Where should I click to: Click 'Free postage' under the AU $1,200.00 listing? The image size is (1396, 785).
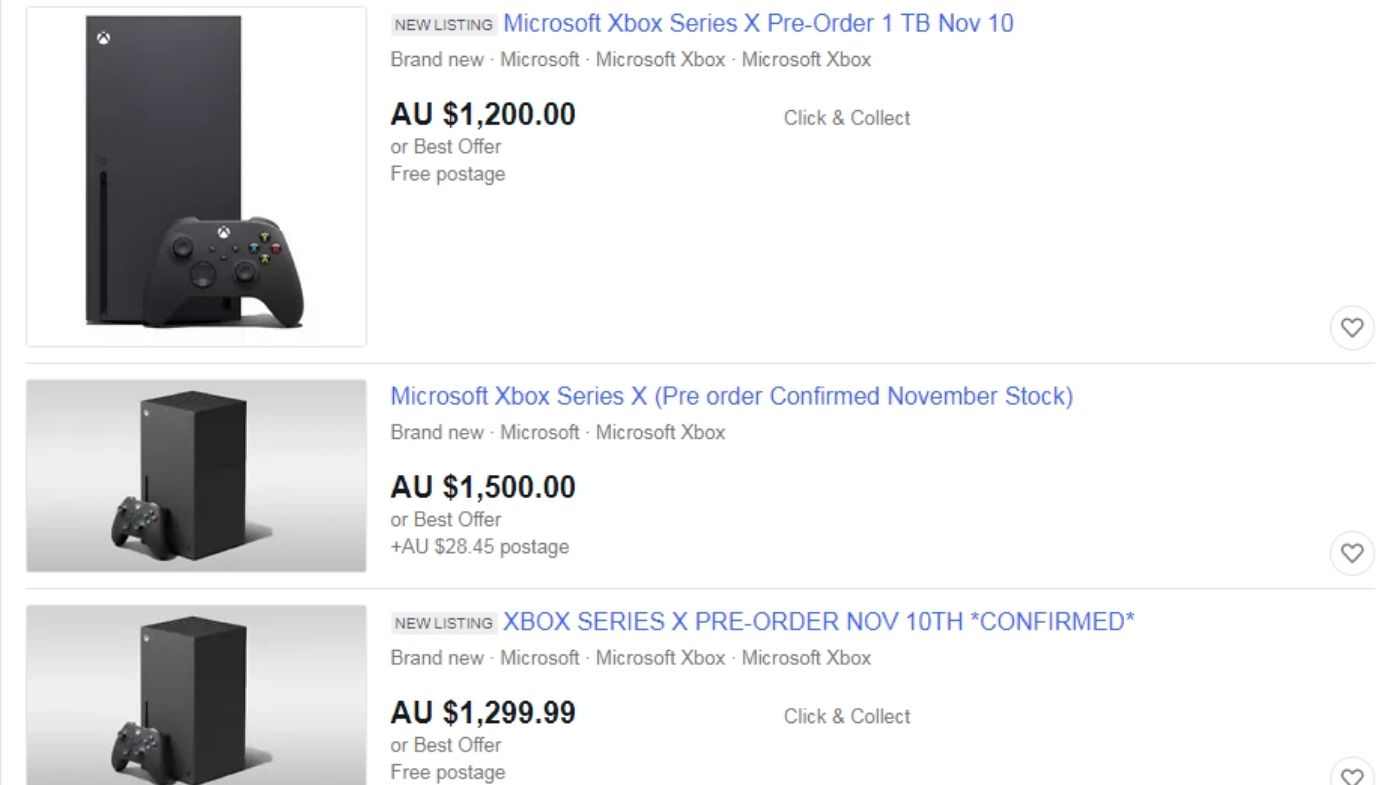coord(448,174)
